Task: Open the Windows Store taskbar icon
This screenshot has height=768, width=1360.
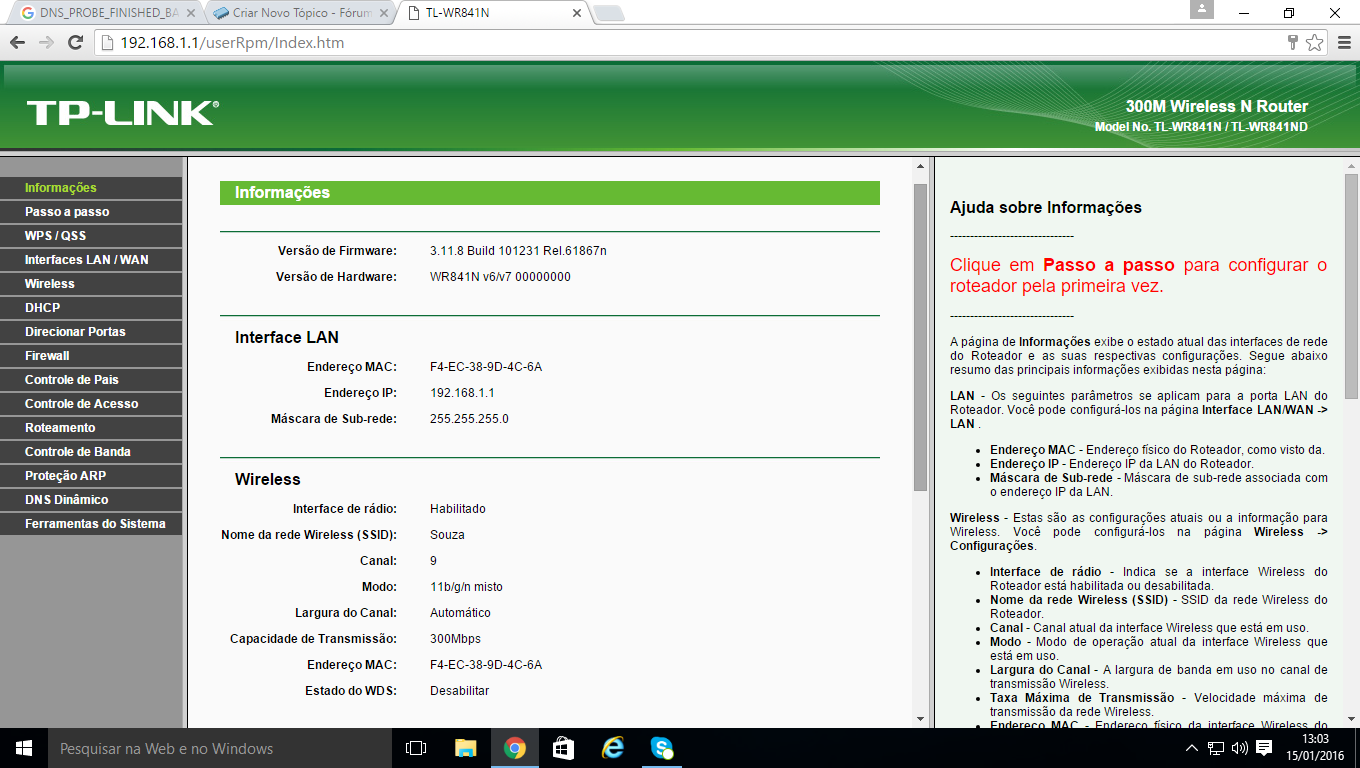Action: point(563,748)
